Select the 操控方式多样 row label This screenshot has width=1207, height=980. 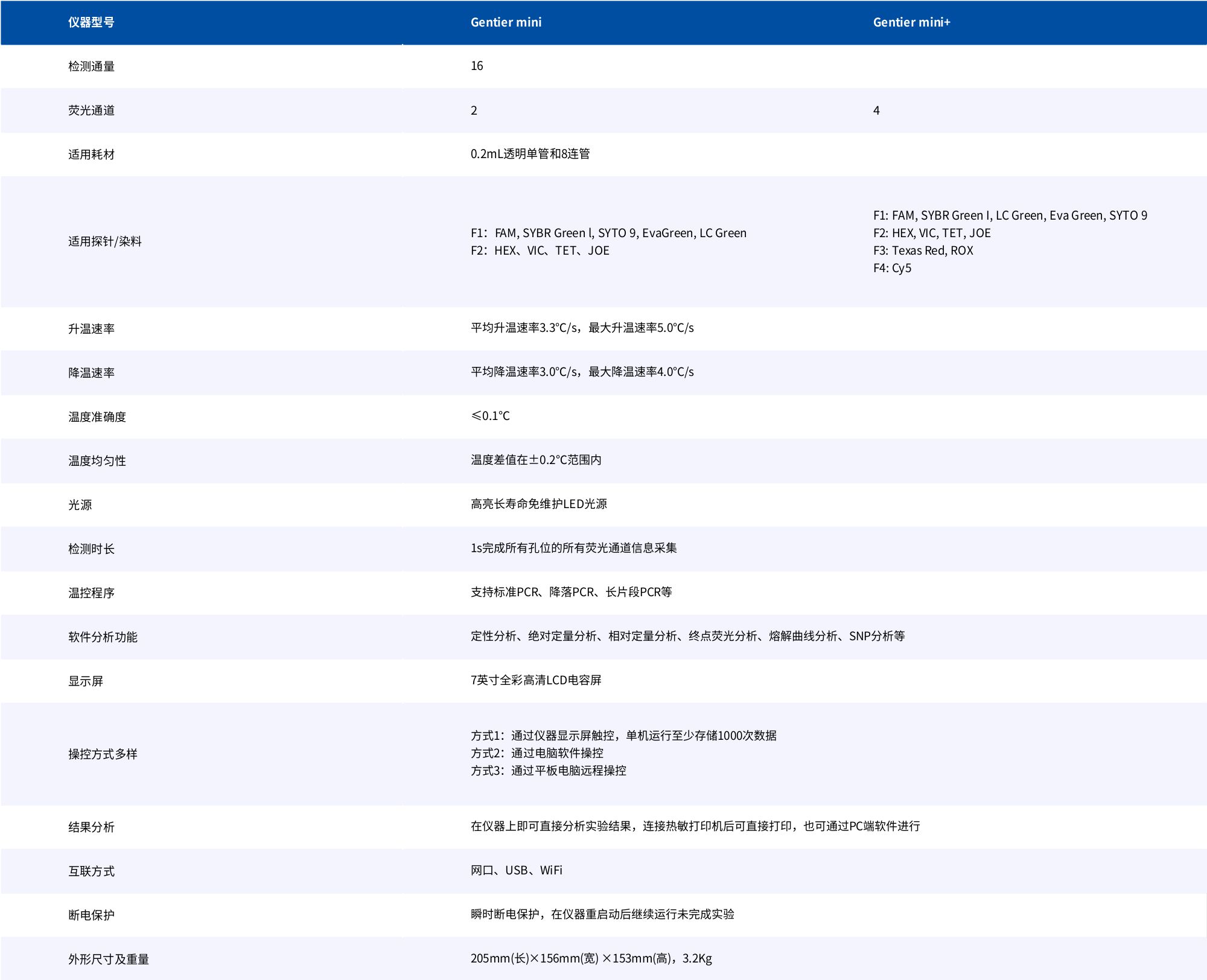pos(103,754)
